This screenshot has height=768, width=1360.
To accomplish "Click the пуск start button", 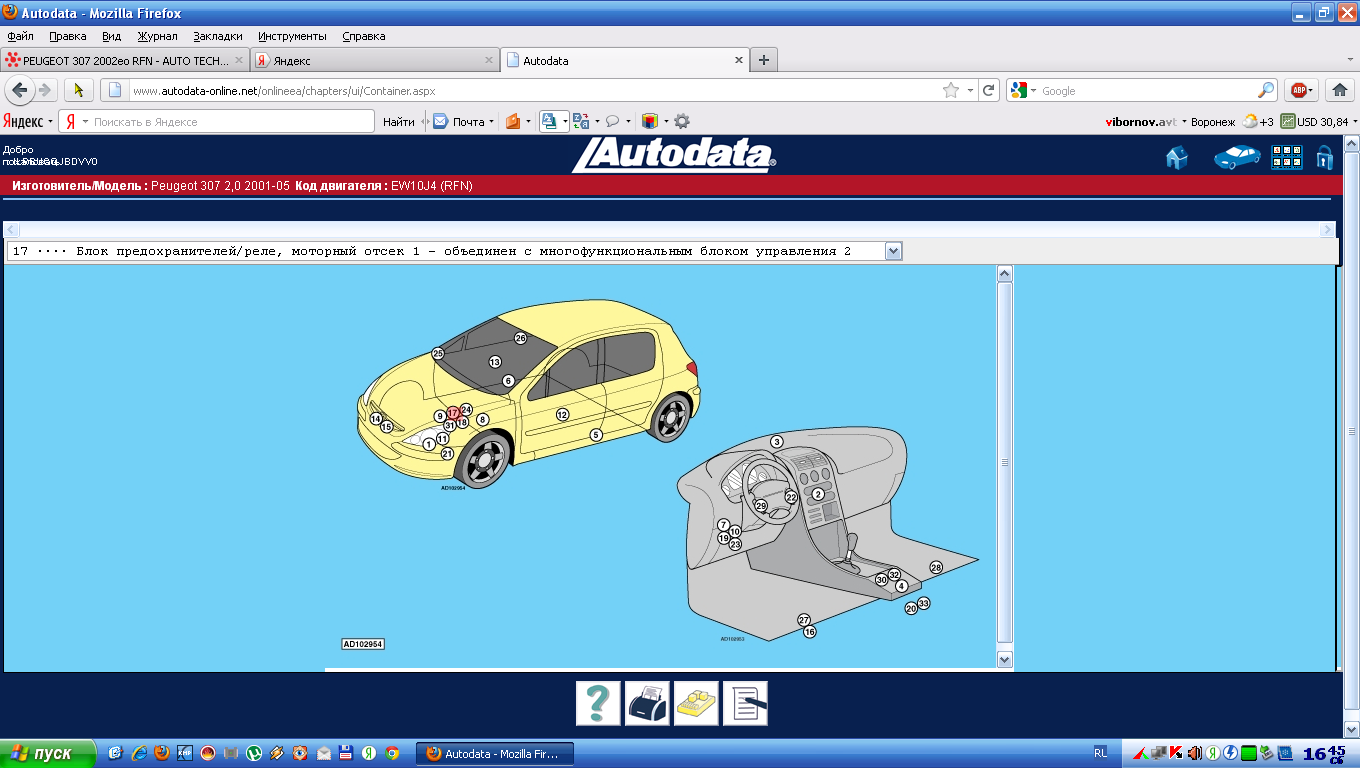I will (49, 753).
